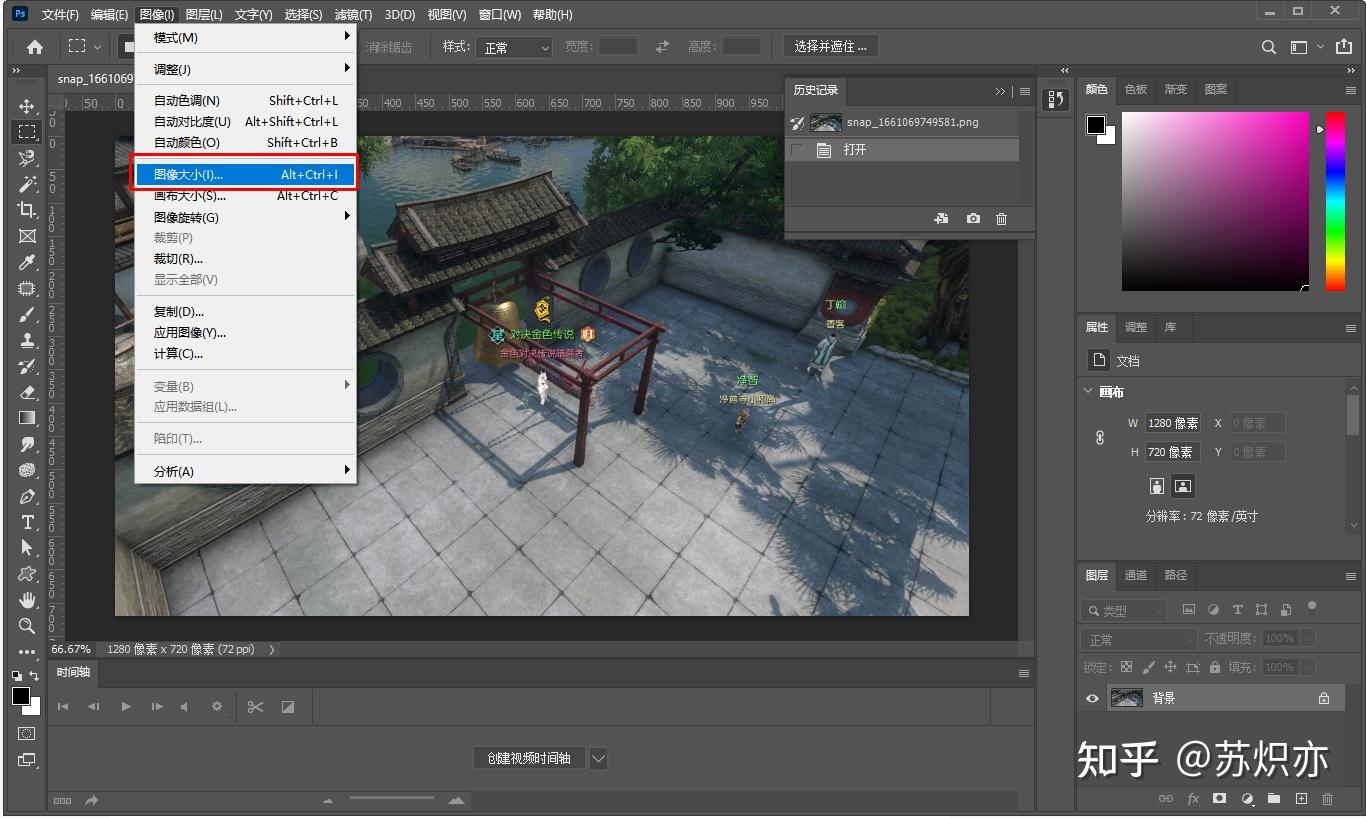Select the portrait orientation button in Properties
This screenshot has height=818, width=1366.
(x=1157, y=486)
